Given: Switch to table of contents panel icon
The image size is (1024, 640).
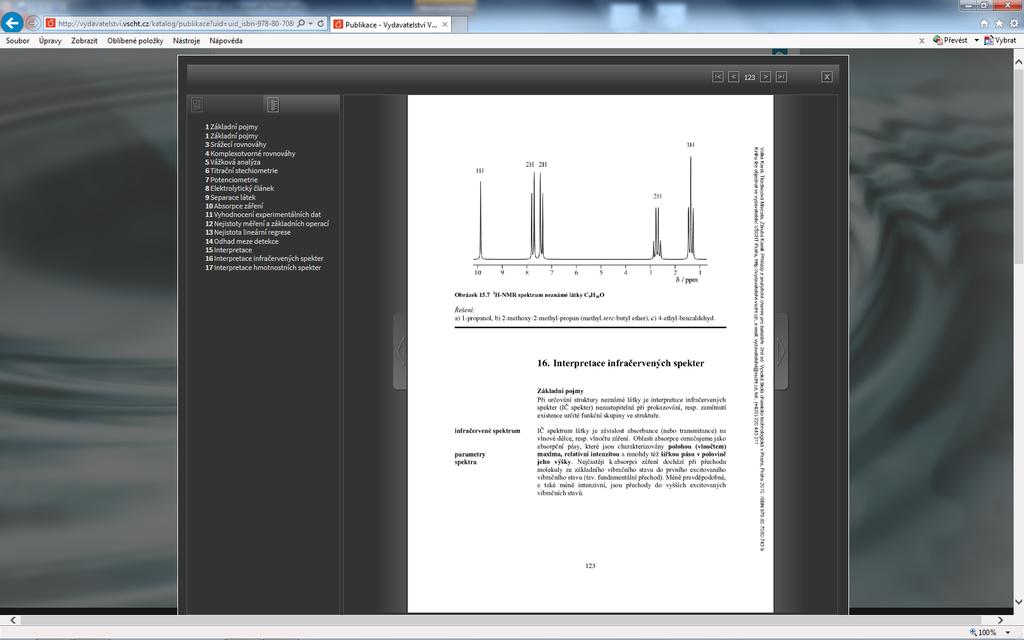Looking at the screenshot, I should (272, 104).
